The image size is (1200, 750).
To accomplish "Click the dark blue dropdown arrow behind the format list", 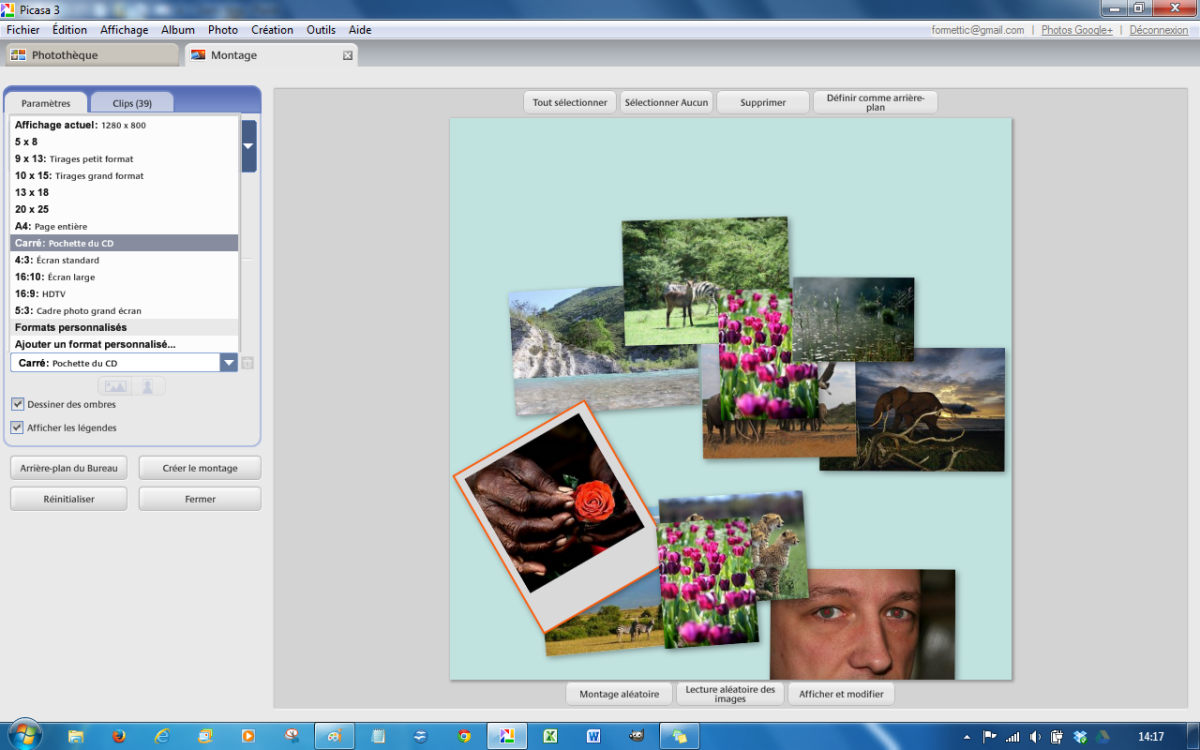I will (249, 146).
